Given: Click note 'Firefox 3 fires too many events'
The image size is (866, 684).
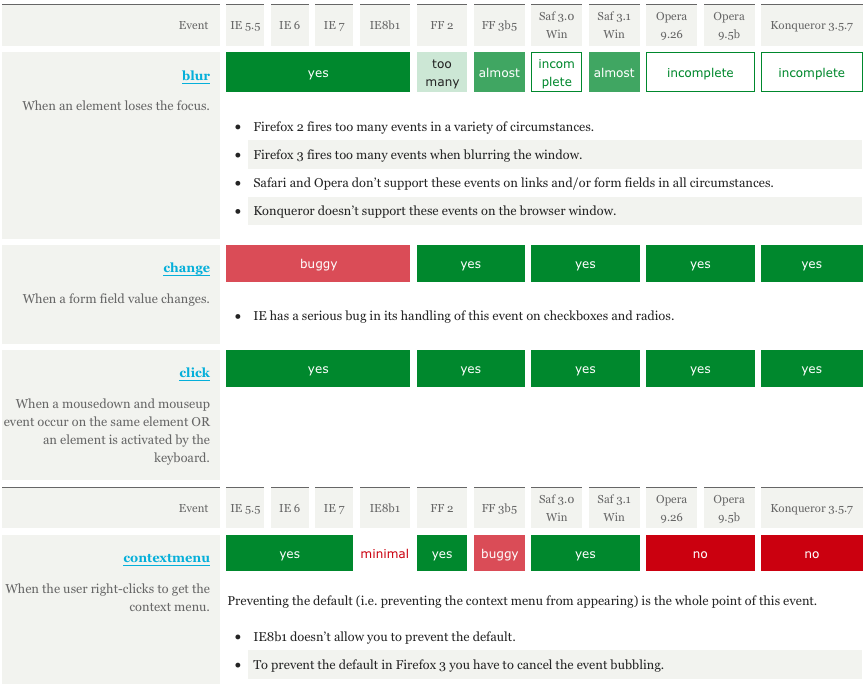Looking at the screenshot, I should 418,155.
